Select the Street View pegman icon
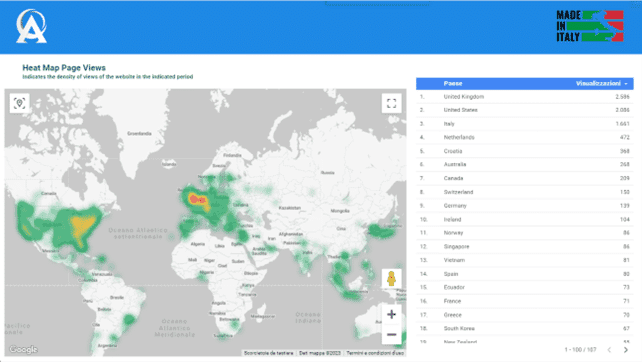The image size is (642, 362). coord(391,278)
